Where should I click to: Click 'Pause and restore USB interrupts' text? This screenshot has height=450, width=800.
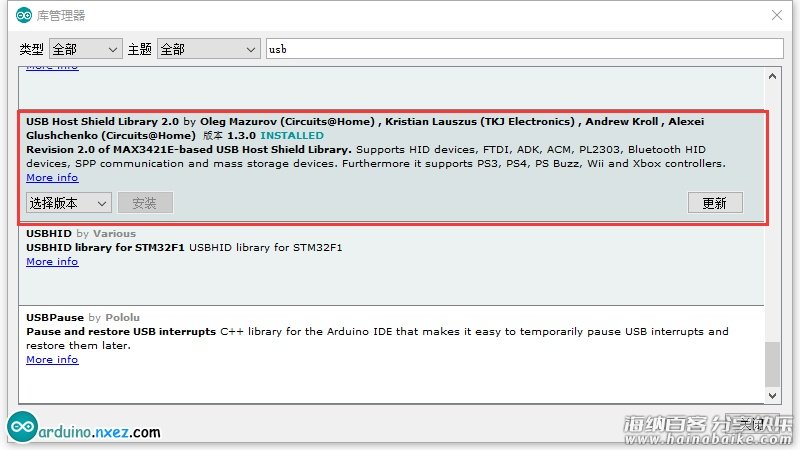pos(121,331)
